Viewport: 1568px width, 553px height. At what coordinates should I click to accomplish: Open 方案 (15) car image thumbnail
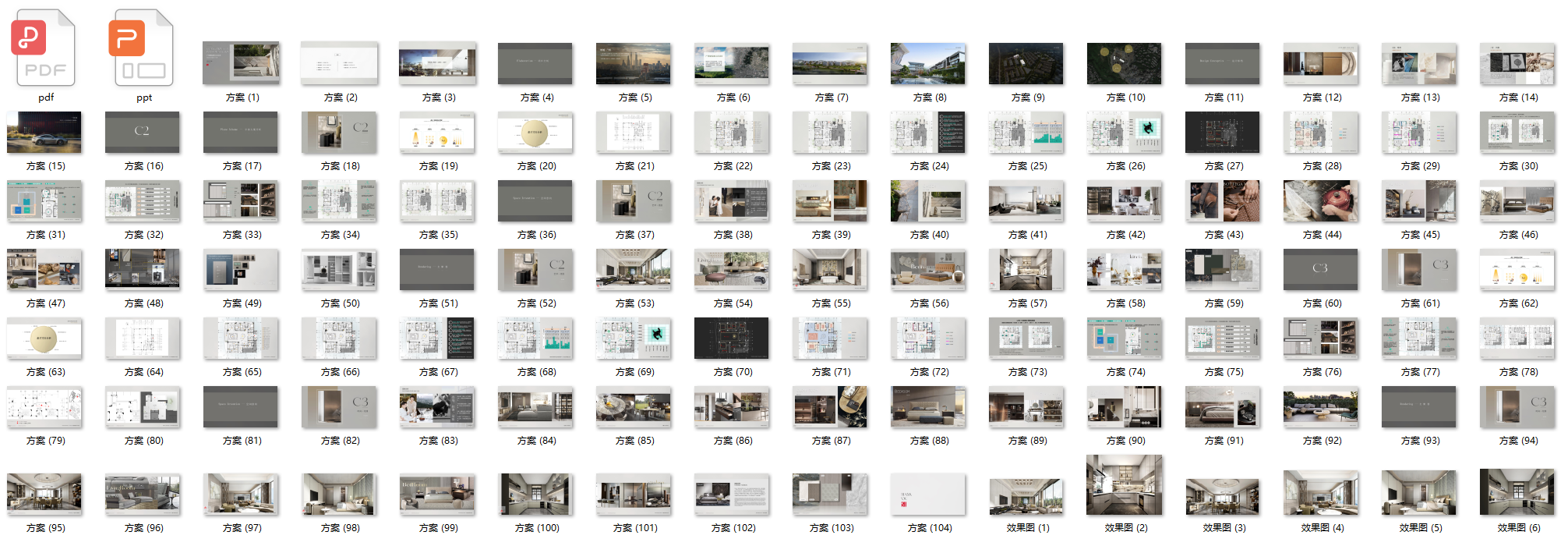pyautogui.click(x=44, y=132)
